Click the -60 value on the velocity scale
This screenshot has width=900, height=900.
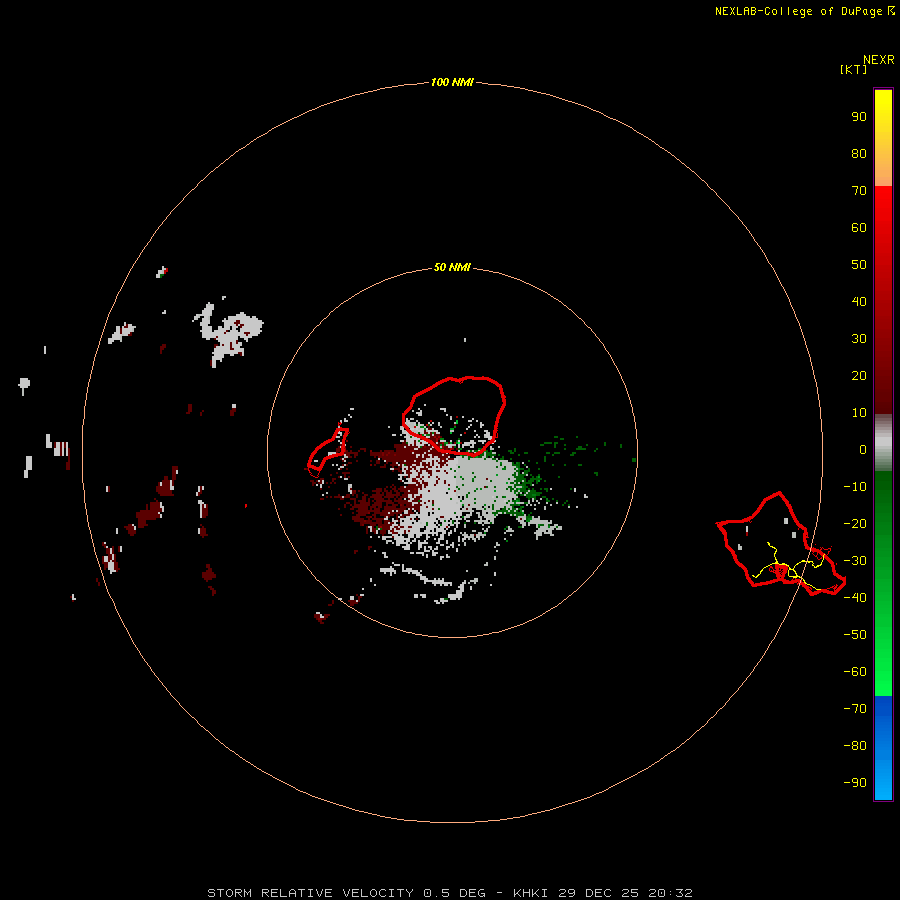[855, 672]
